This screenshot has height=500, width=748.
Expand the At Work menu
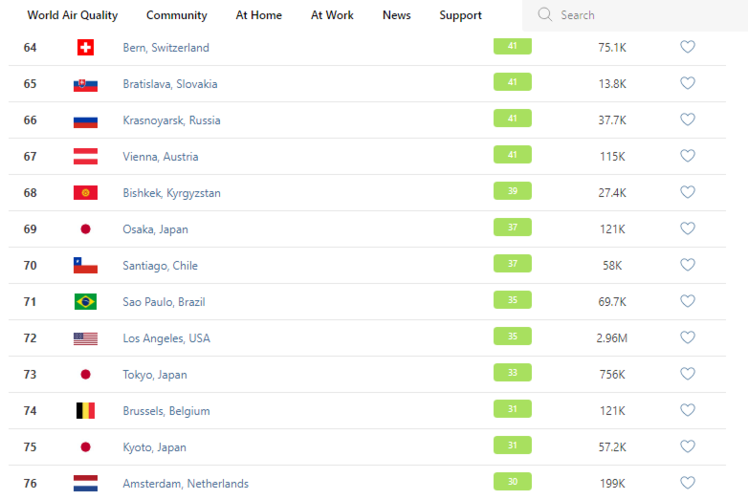coord(332,15)
